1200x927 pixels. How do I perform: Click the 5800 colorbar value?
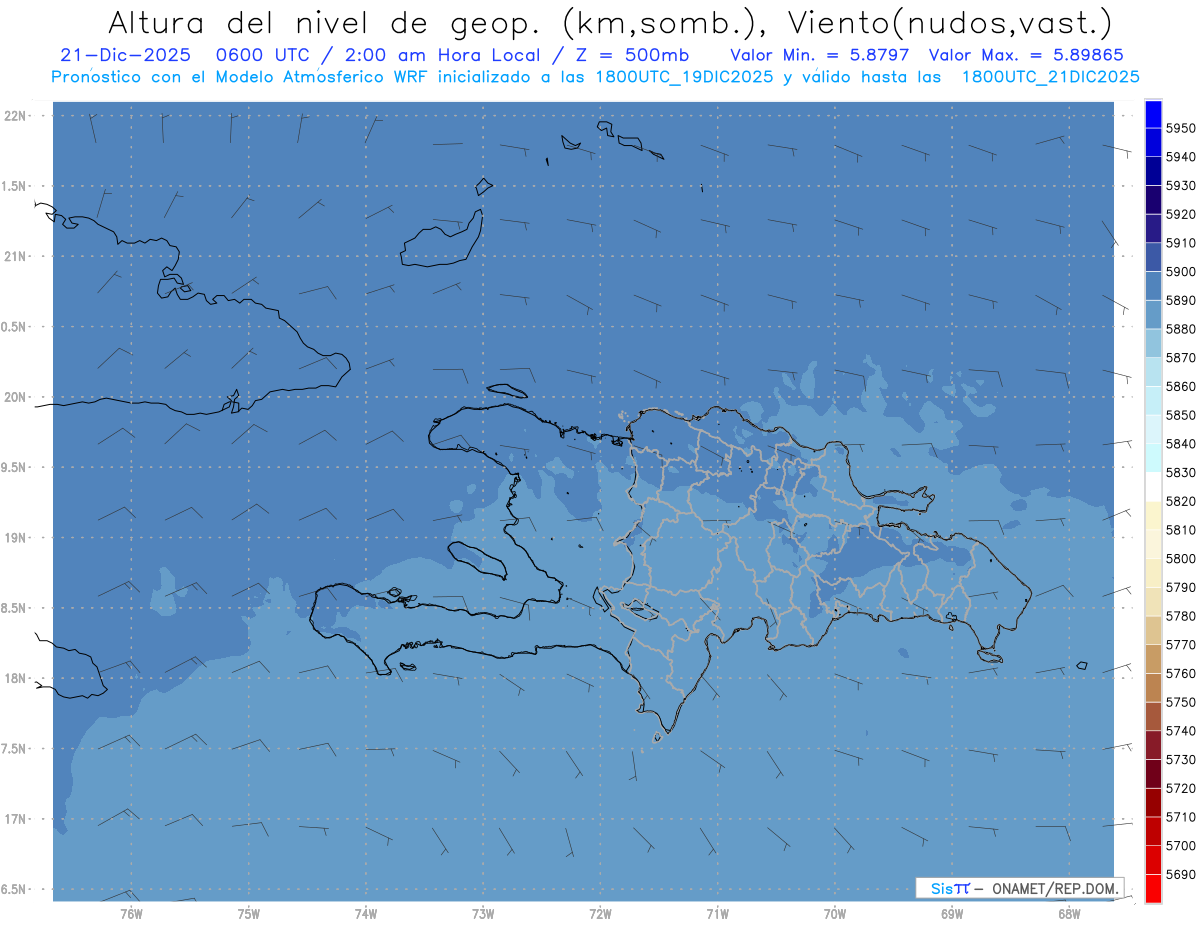[1180, 558]
